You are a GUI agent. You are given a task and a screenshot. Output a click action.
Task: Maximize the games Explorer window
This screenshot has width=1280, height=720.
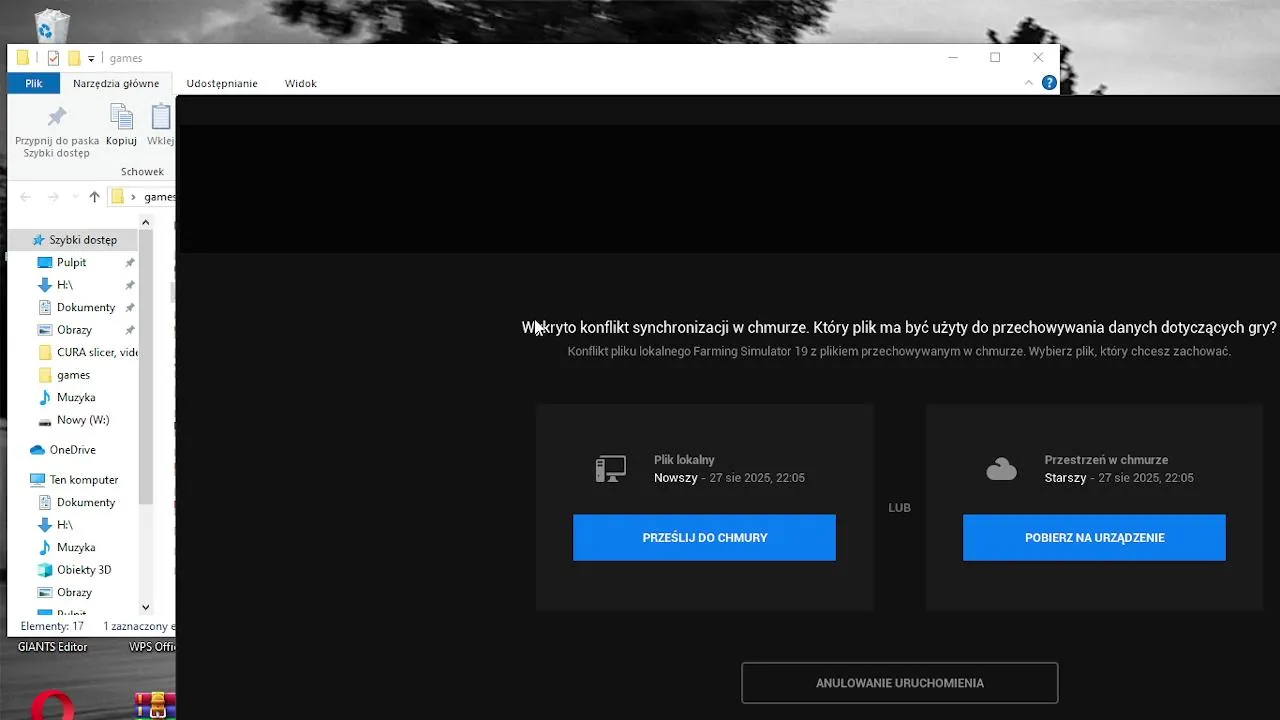tap(995, 57)
